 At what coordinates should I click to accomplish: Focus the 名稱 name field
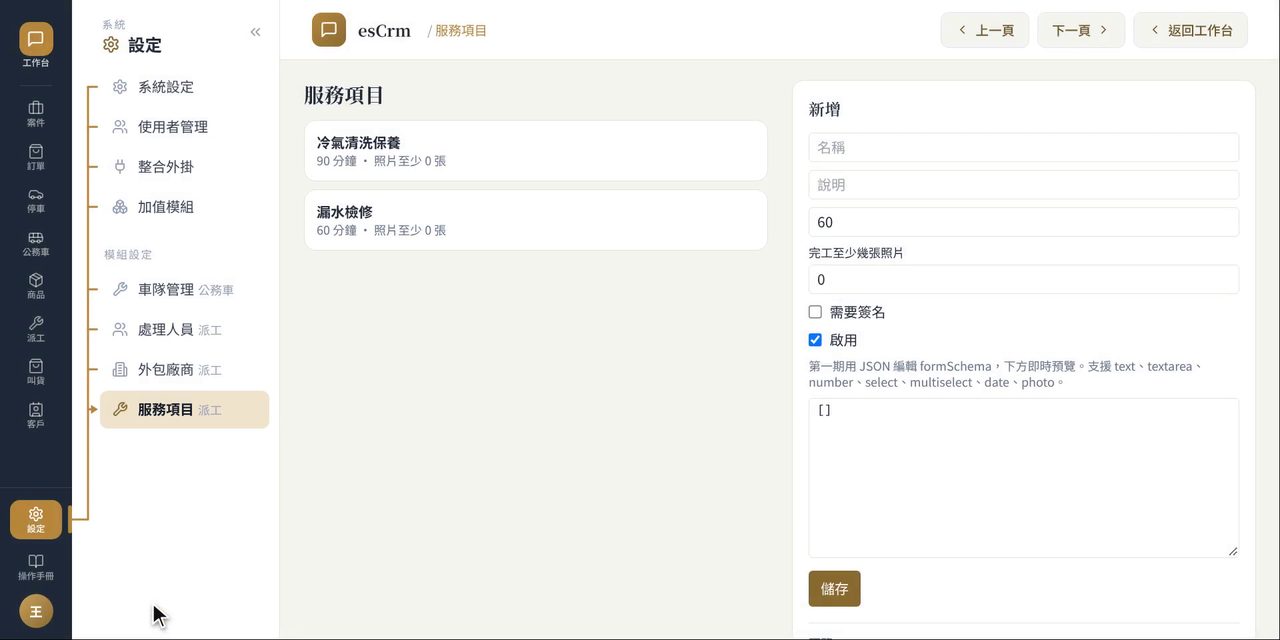coord(1024,147)
